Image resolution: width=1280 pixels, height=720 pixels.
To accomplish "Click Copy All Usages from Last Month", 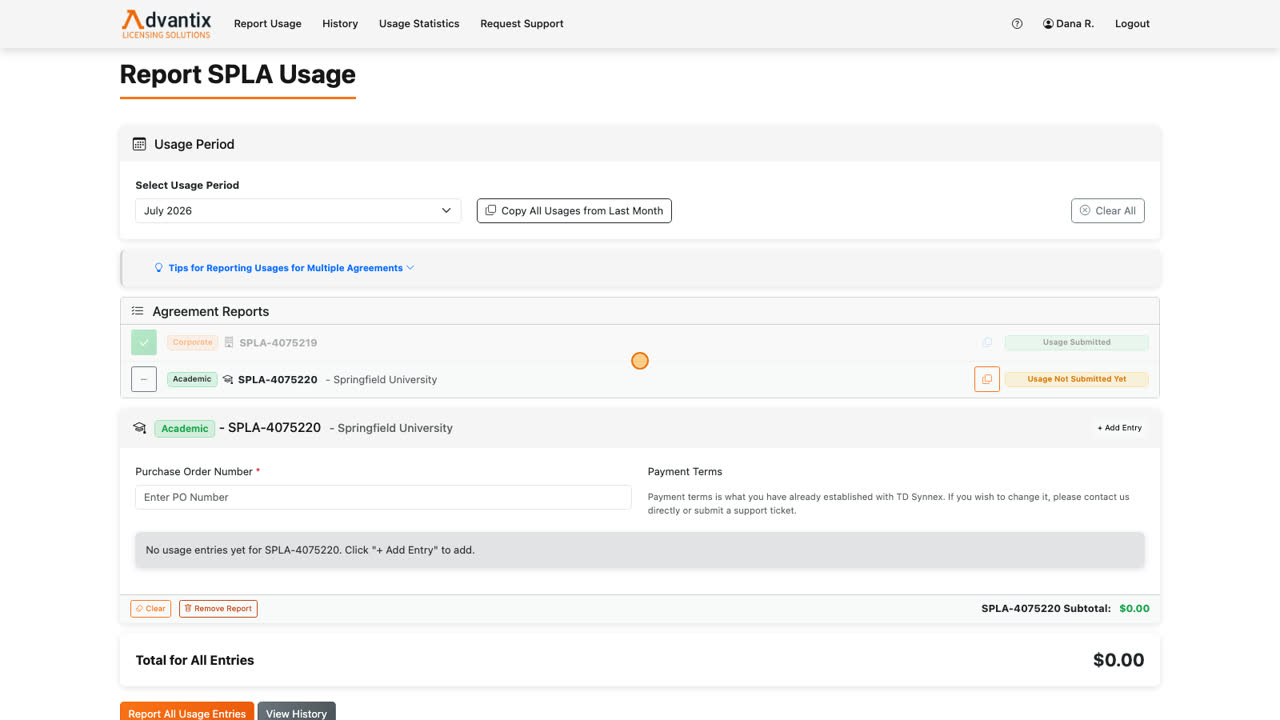I will pos(574,211).
